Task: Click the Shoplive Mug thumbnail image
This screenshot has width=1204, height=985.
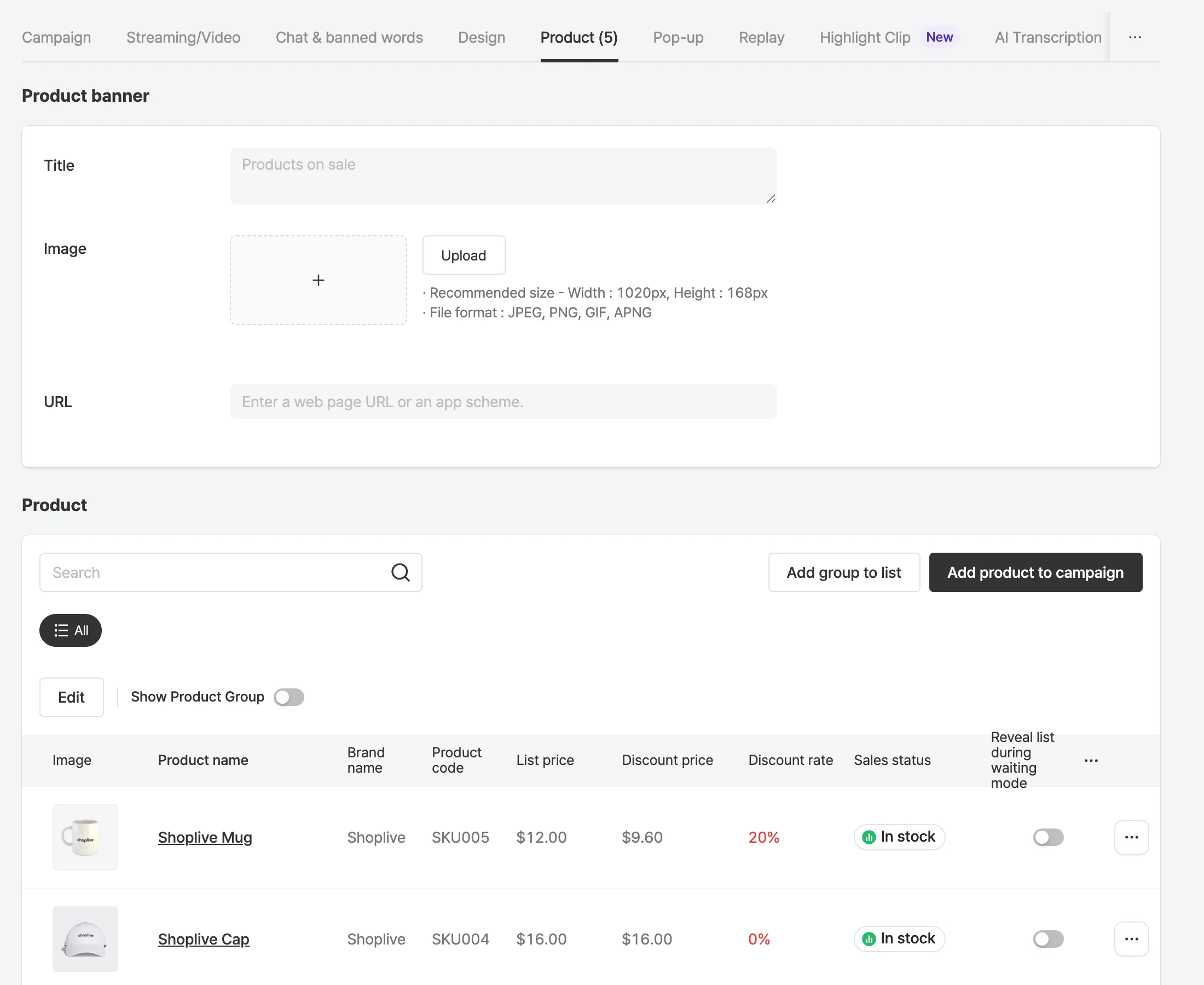Action: click(85, 837)
